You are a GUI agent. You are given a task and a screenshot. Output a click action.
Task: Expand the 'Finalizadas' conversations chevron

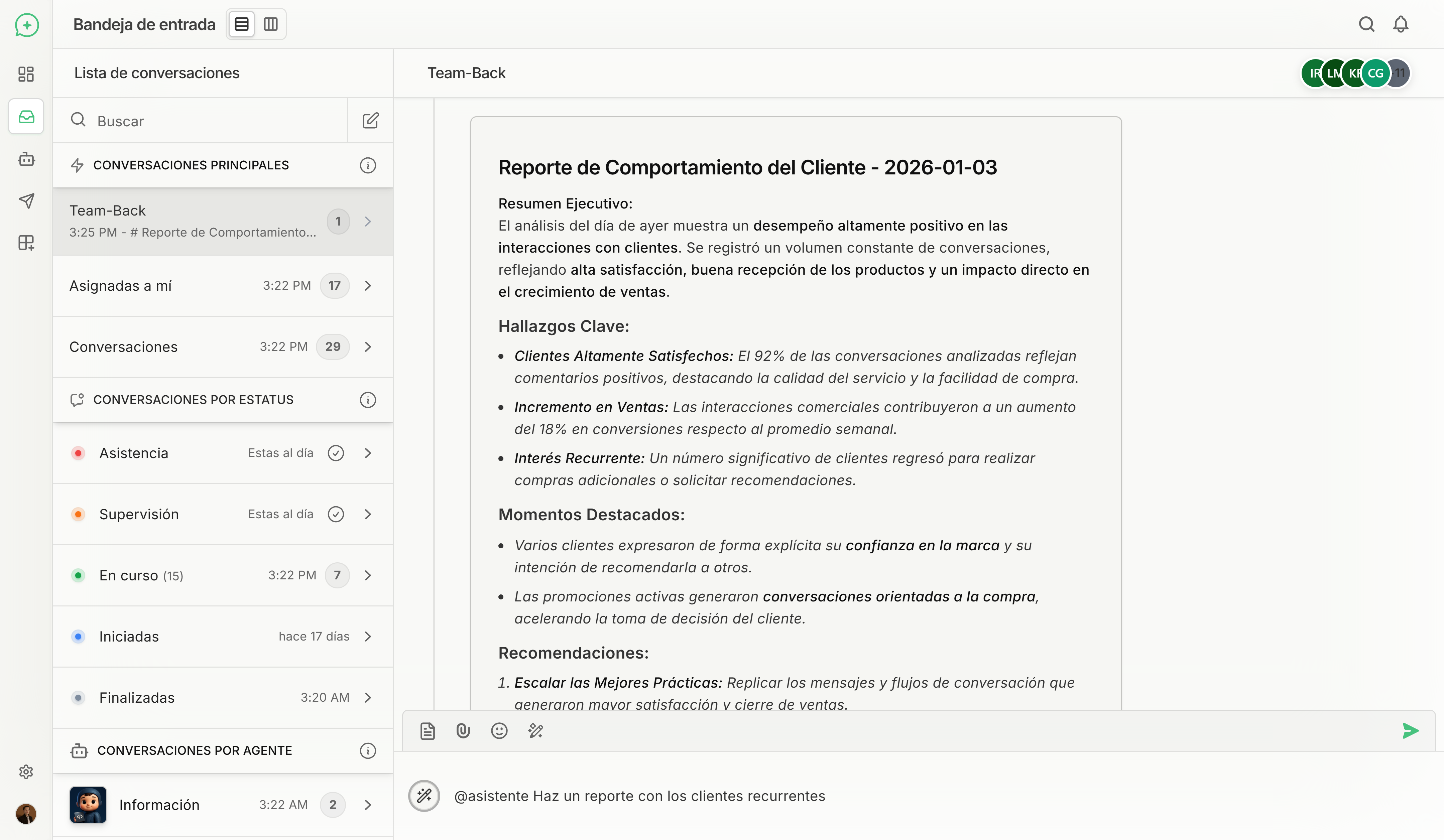[368, 697]
